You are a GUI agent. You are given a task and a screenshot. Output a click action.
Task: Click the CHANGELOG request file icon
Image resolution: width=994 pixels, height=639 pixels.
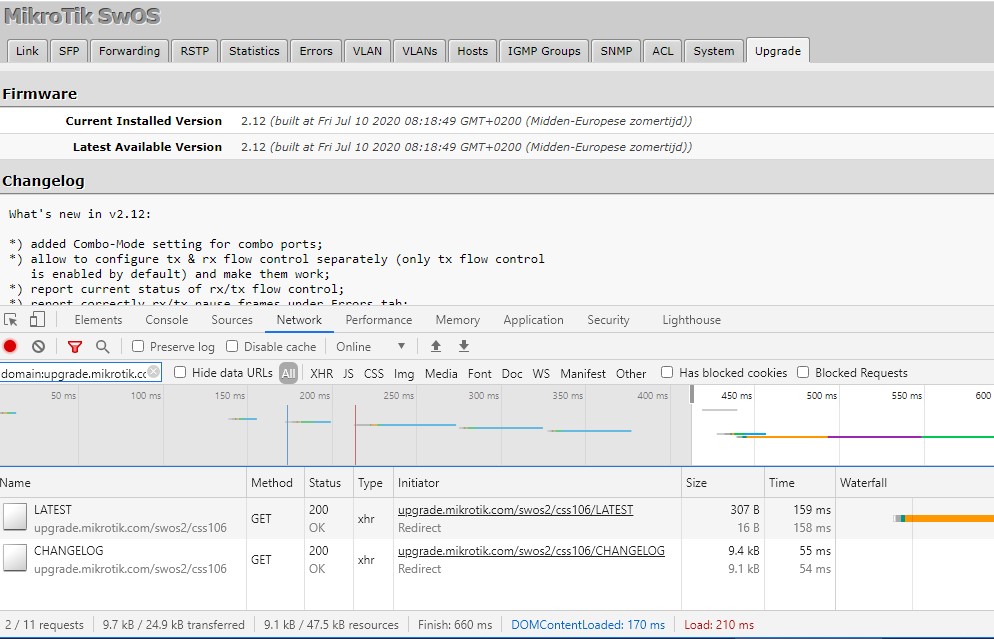tap(15, 558)
